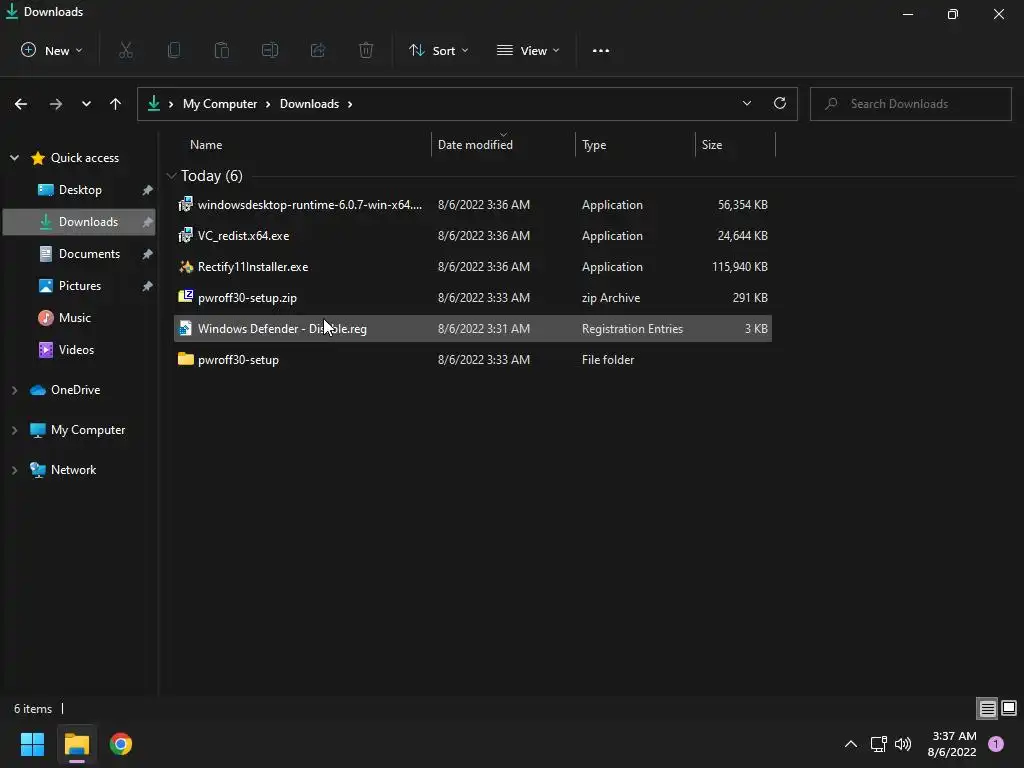
Task: Launch Google Chrome from taskbar
Action: pyautogui.click(x=121, y=744)
